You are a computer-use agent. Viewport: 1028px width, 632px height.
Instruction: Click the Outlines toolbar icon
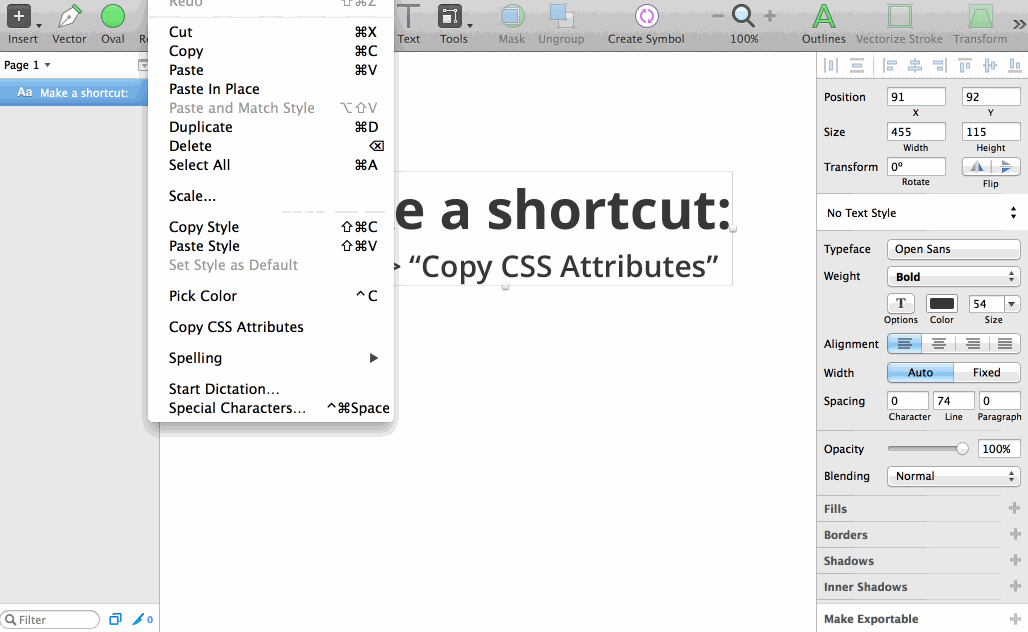point(823,18)
